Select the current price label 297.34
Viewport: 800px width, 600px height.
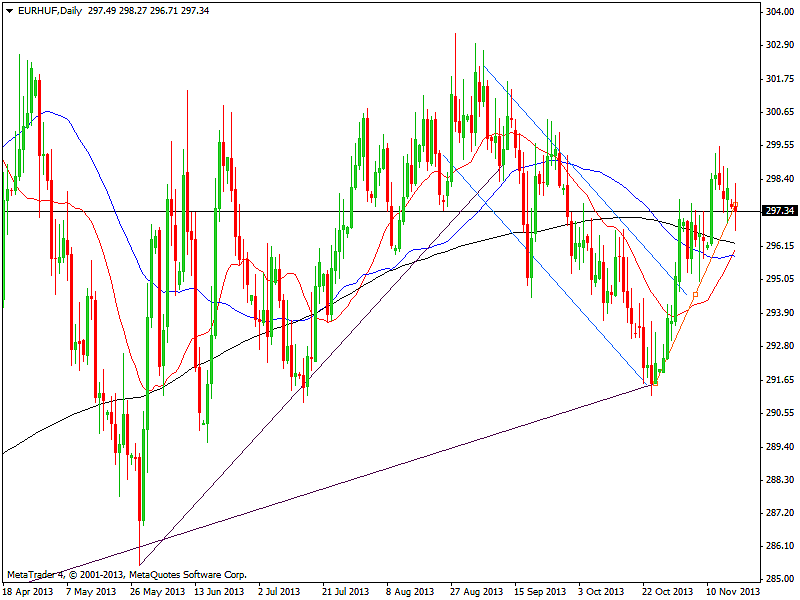(x=777, y=211)
